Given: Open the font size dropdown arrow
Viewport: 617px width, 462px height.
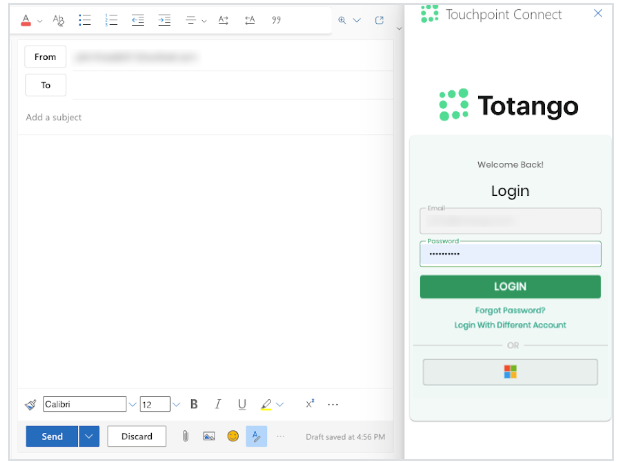Looking at the screenshot, I should [x=176, y=405].
